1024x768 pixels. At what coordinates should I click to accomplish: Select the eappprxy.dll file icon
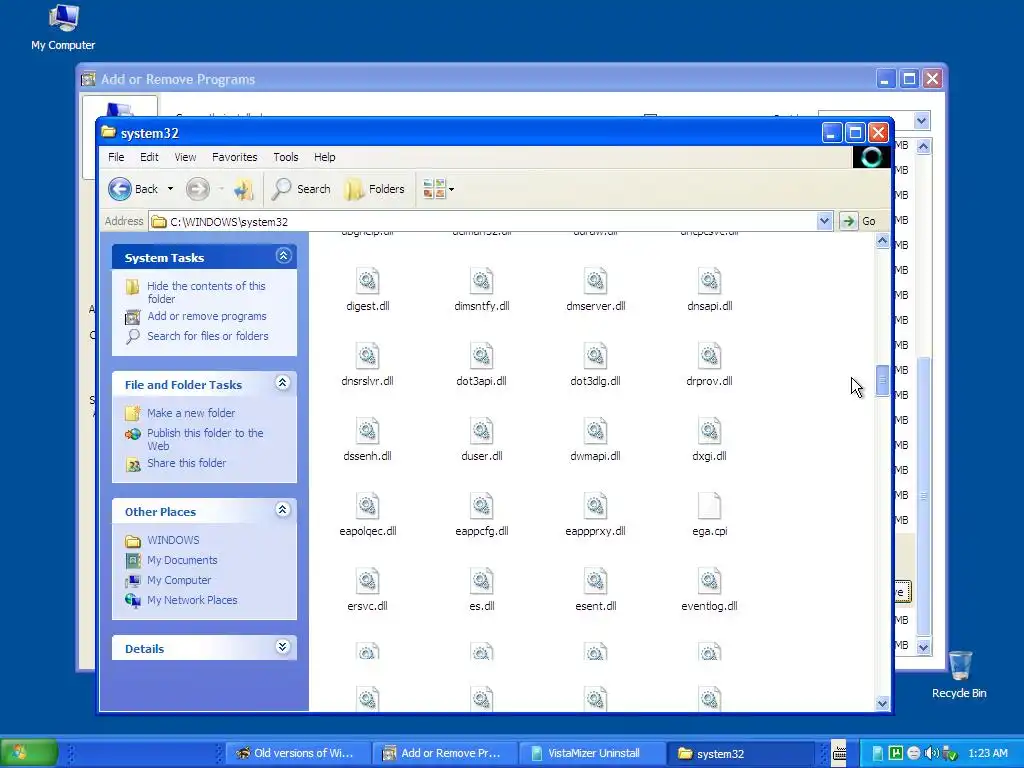[596, 507]
